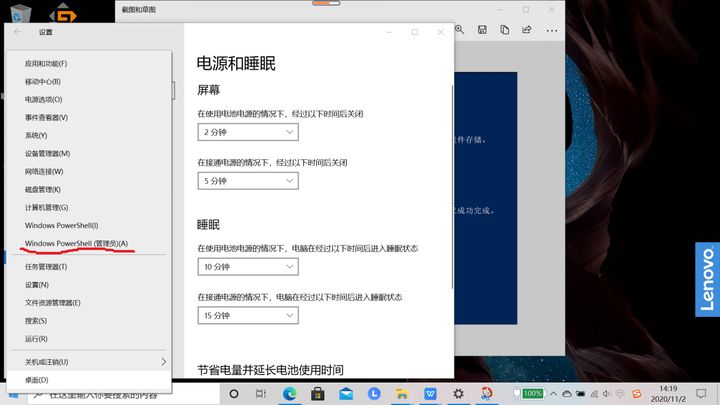
Task: Open the WPS Office icon on taskbar
Action: (x=430, y=394)
